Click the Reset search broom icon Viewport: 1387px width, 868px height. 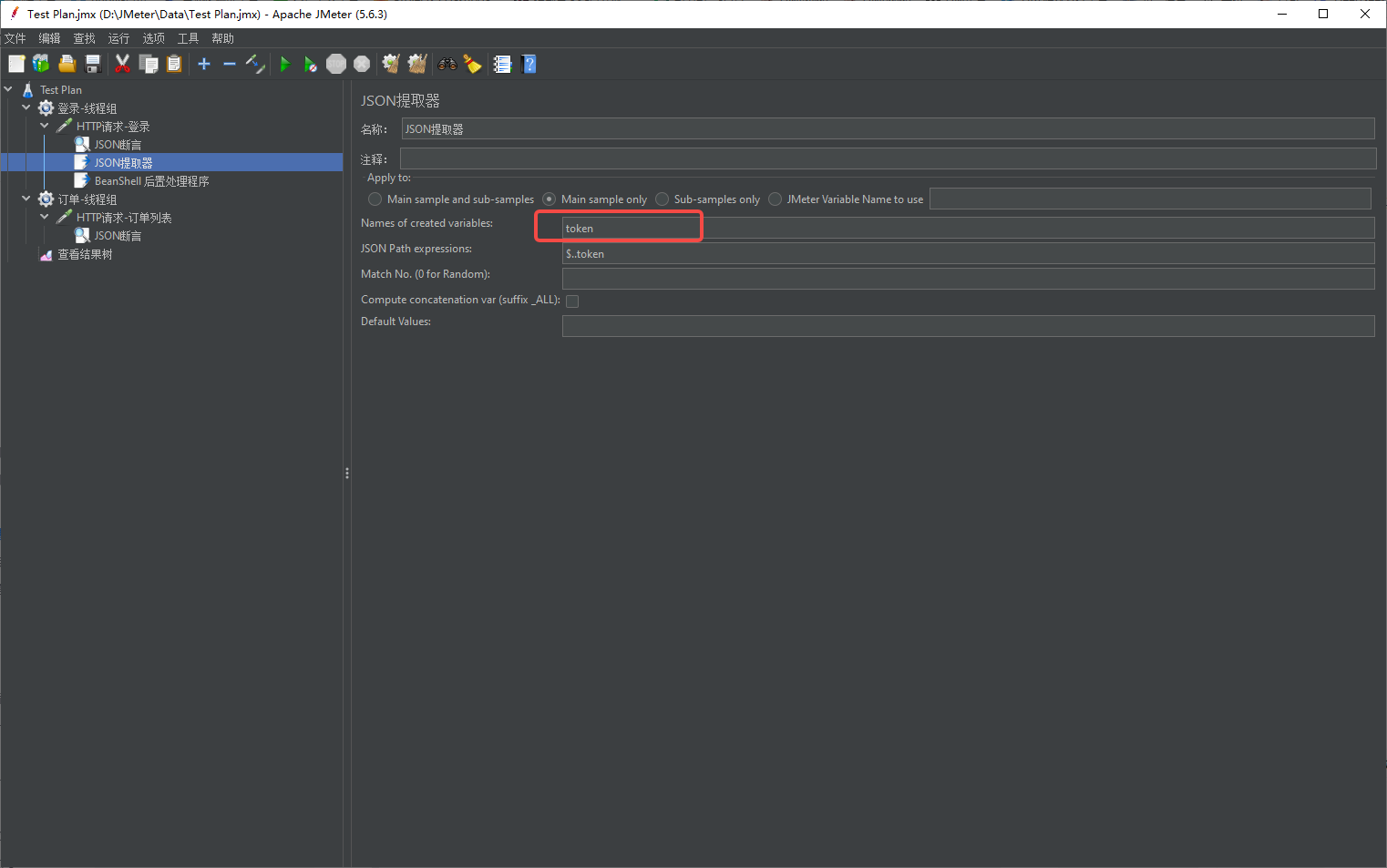(x=472, y=64)
